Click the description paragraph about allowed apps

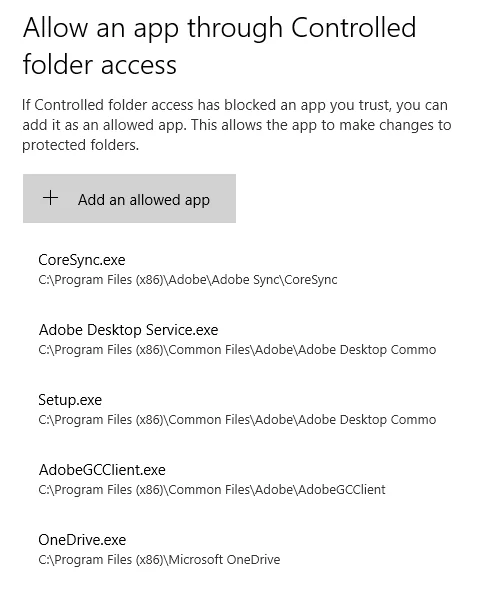(236, 125)
